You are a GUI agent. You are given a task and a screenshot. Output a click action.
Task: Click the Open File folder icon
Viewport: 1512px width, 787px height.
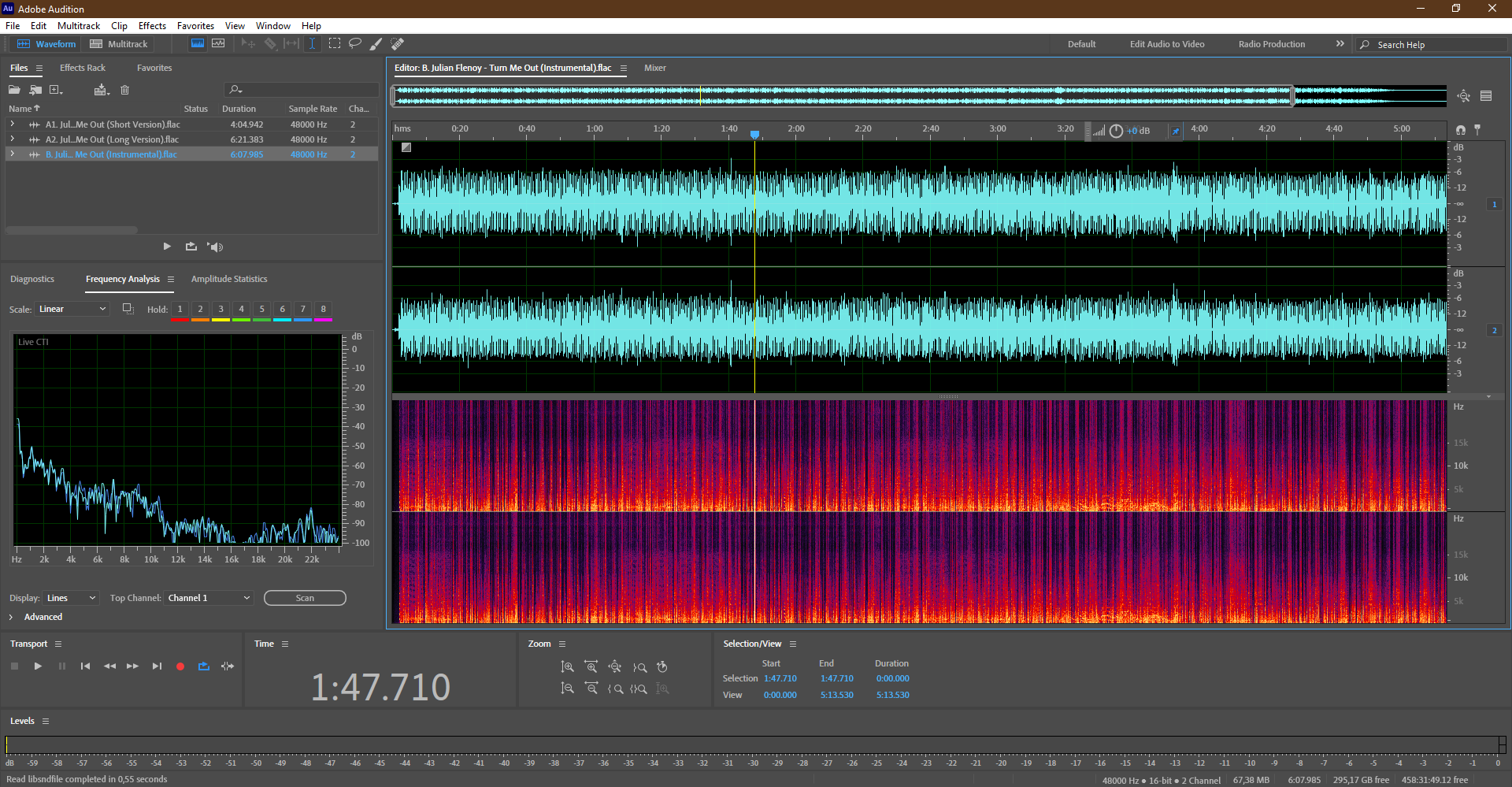tap(14, 90)
